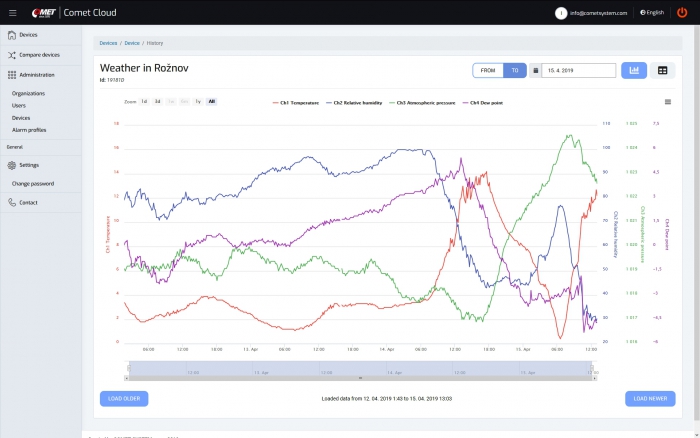This screenshot has width=700, height=438.
Task: Open the hamburger sidebar menu
Action: point(13,12)
